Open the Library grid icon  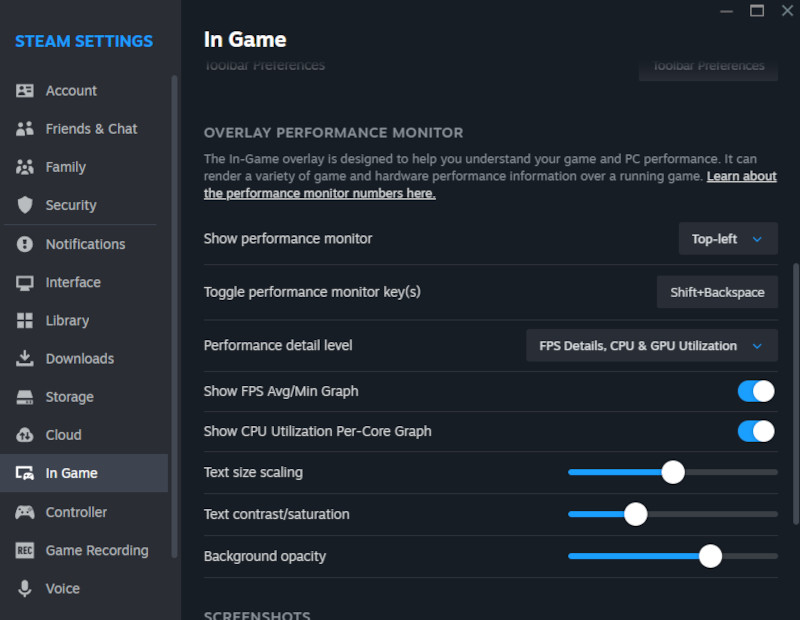coord(25,321)
